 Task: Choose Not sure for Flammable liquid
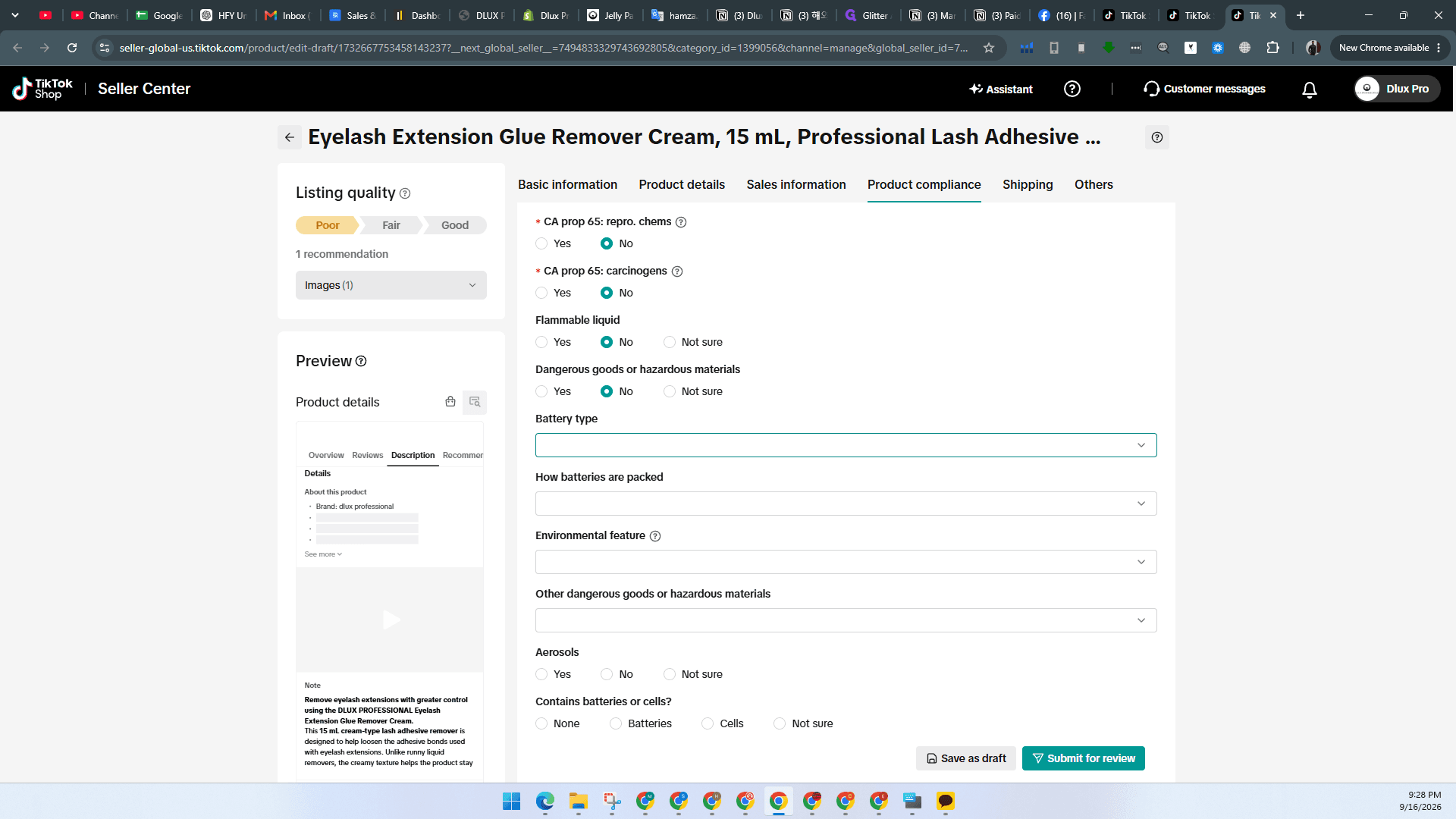tap(670, 342)
